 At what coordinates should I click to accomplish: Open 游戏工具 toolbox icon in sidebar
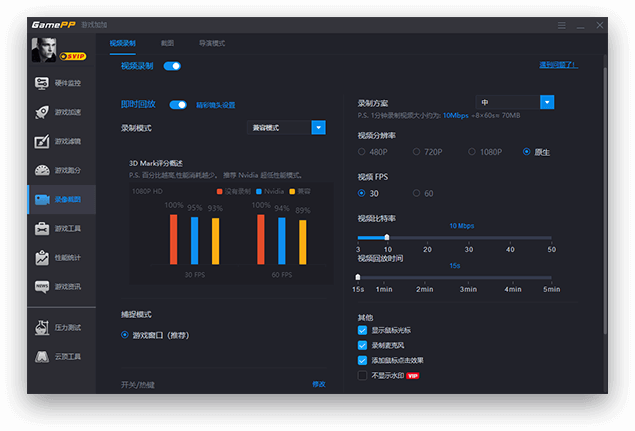coord(58,228)
